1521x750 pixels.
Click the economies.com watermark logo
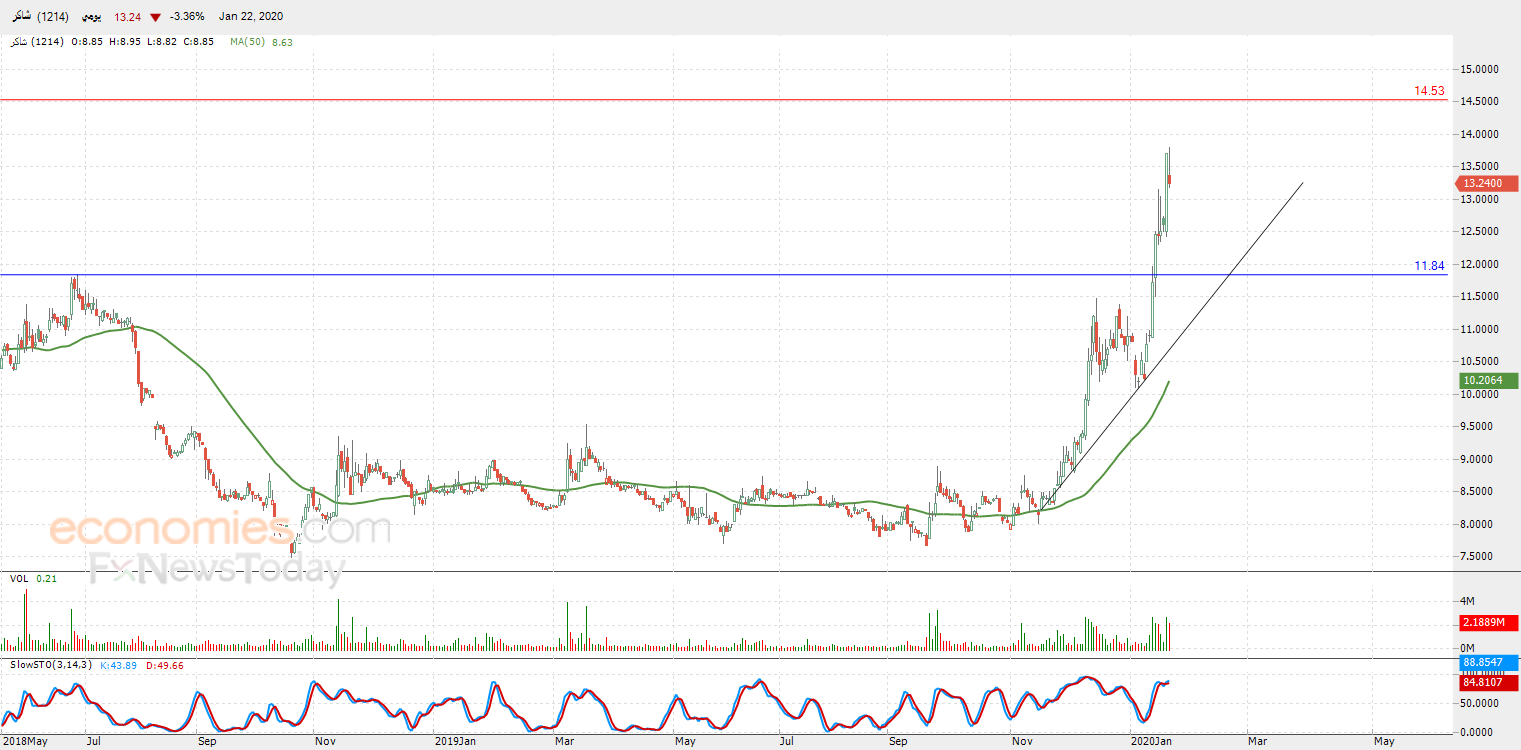click(219, 527)
